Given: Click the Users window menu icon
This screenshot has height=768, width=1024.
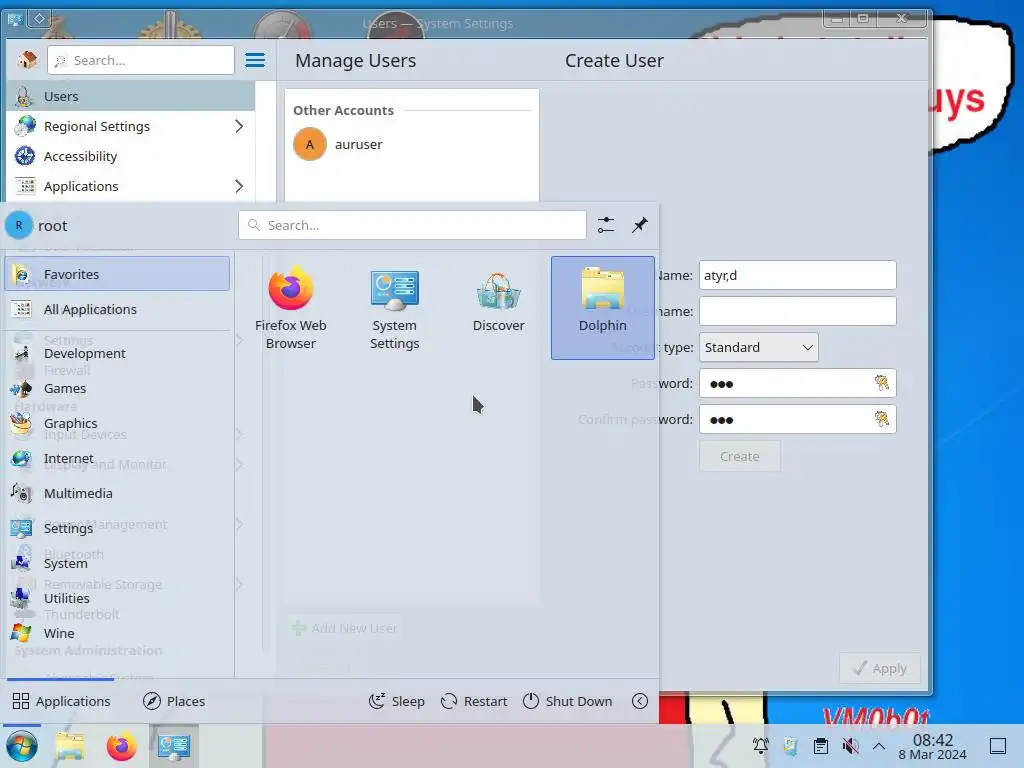Looking at the screenshot, I should 14,19.
